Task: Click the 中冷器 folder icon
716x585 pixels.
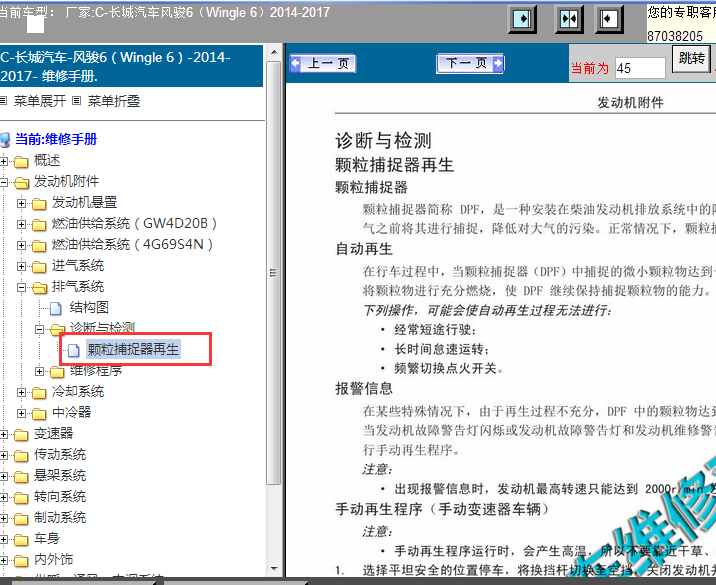Action: (39, 414)
